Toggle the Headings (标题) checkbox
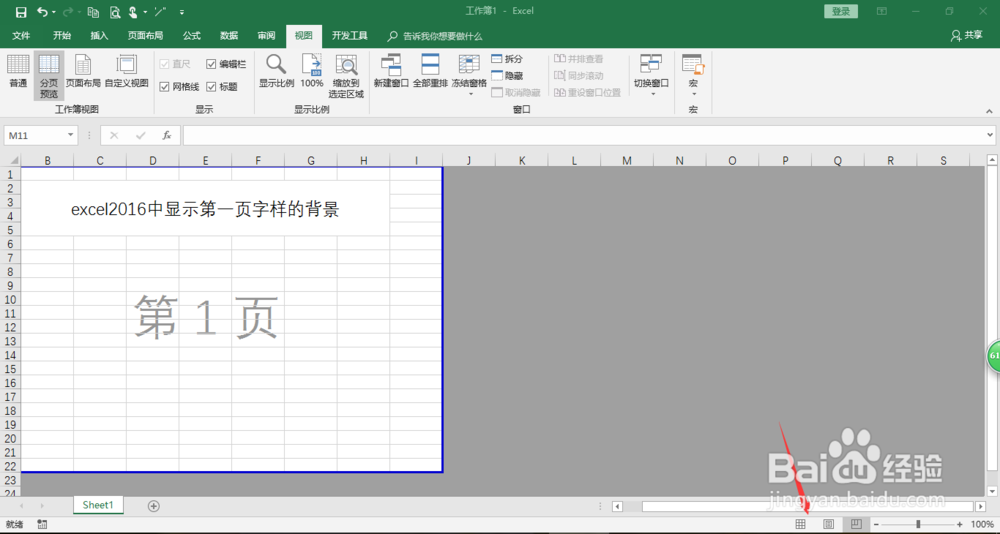1000x534 pixels. (x=222, y=87)
